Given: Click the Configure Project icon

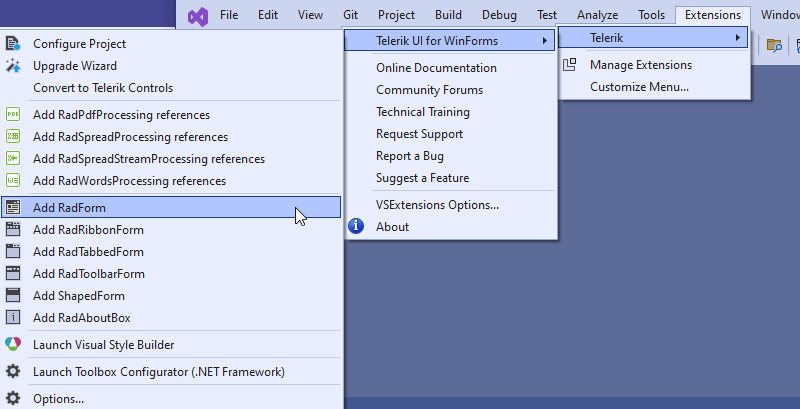Looking at the screenshot, I should tap(13, 44).
